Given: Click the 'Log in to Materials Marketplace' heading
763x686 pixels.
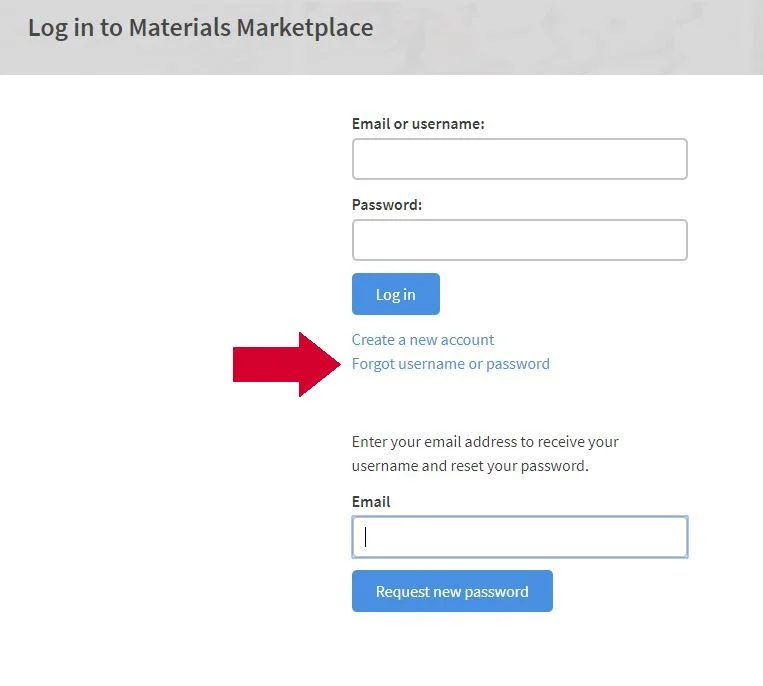Looking at the screenshot, I should pos(200,27).
